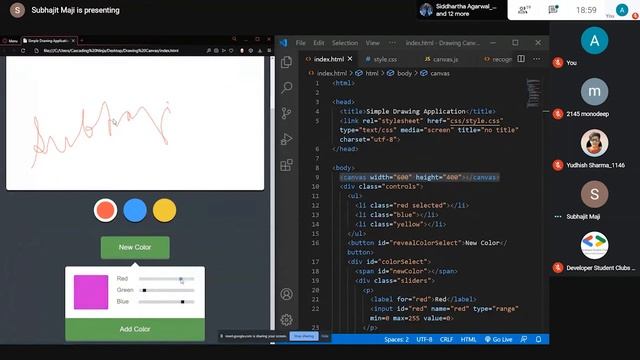Switch to the canvas.js tab
640x360 pixels.
point(442,59)
